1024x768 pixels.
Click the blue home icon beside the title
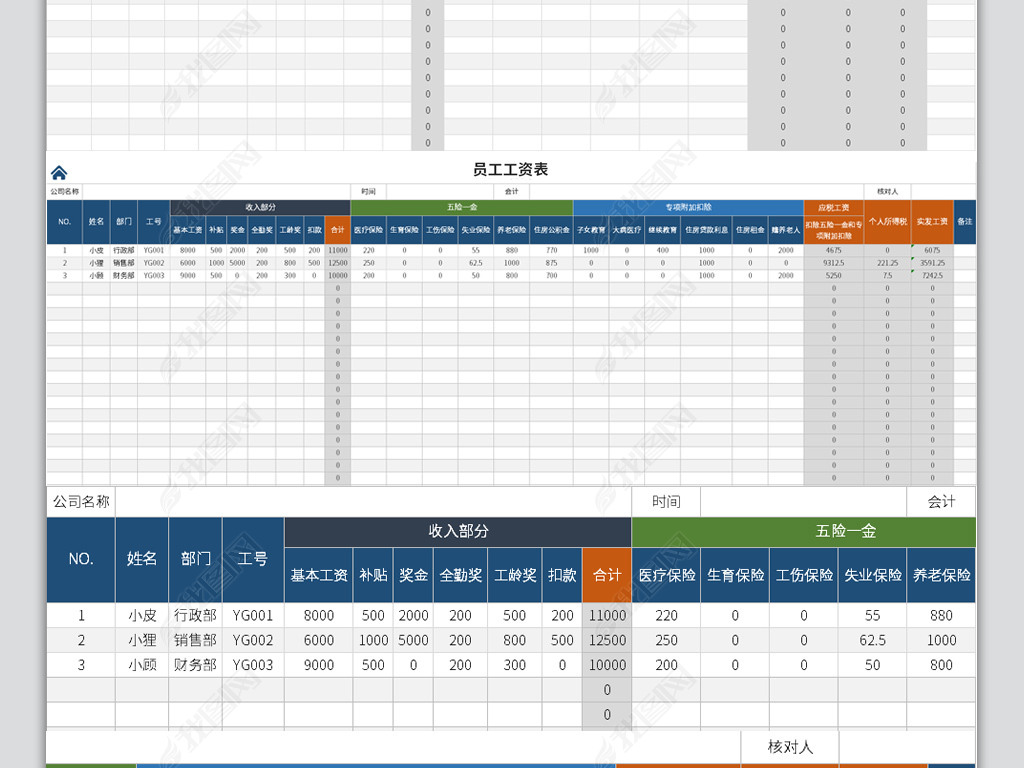click(59, 173)
